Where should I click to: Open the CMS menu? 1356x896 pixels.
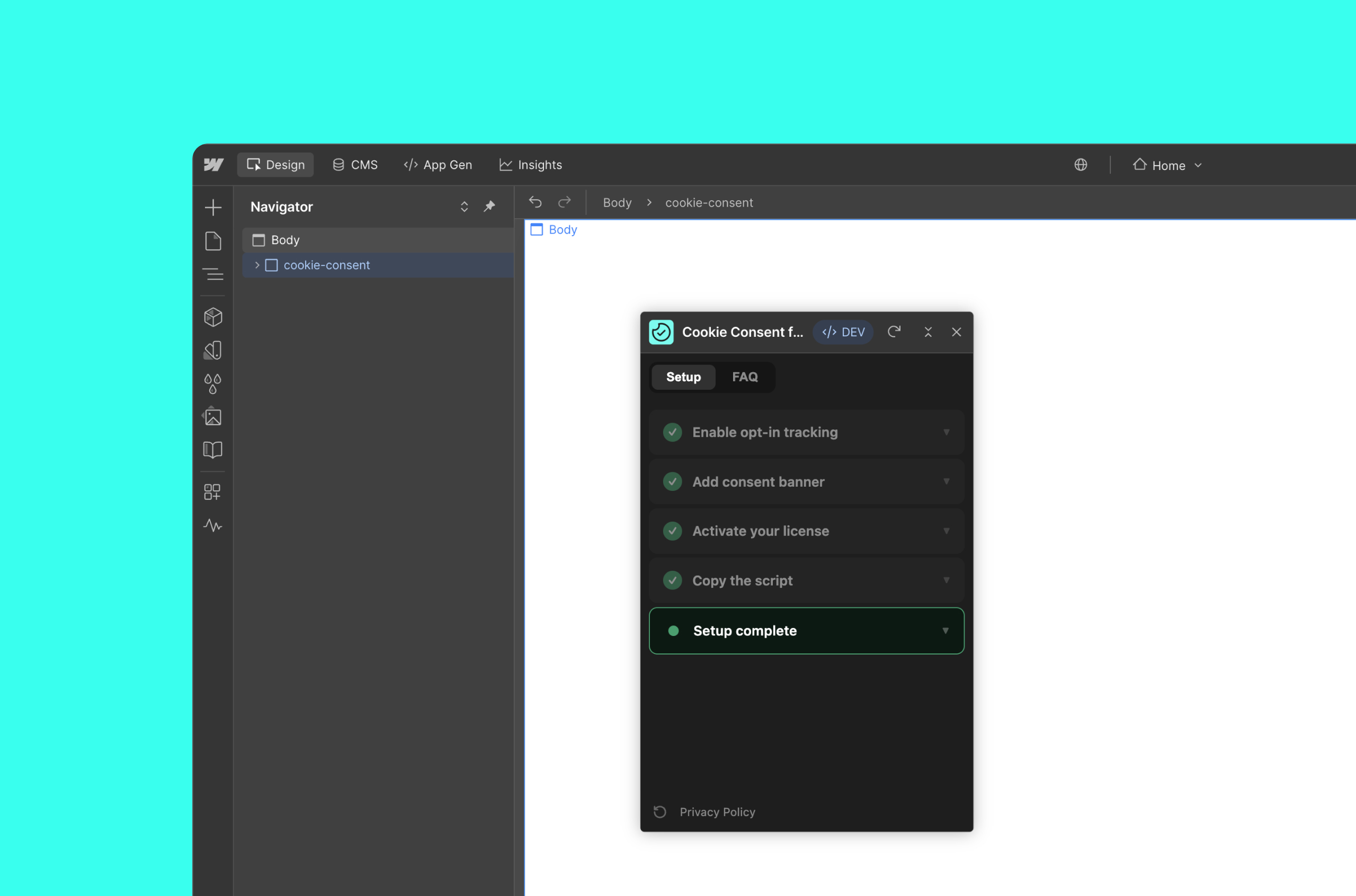(355, 165)
